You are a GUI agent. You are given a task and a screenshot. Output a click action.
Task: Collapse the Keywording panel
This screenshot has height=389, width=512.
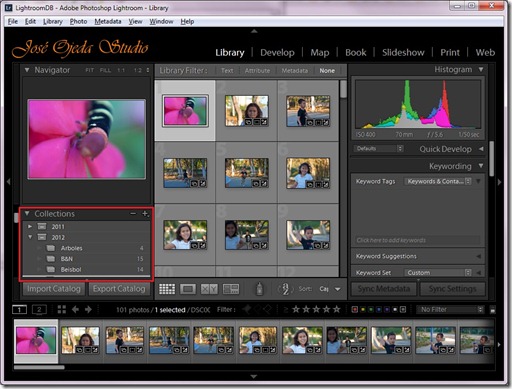481,166
